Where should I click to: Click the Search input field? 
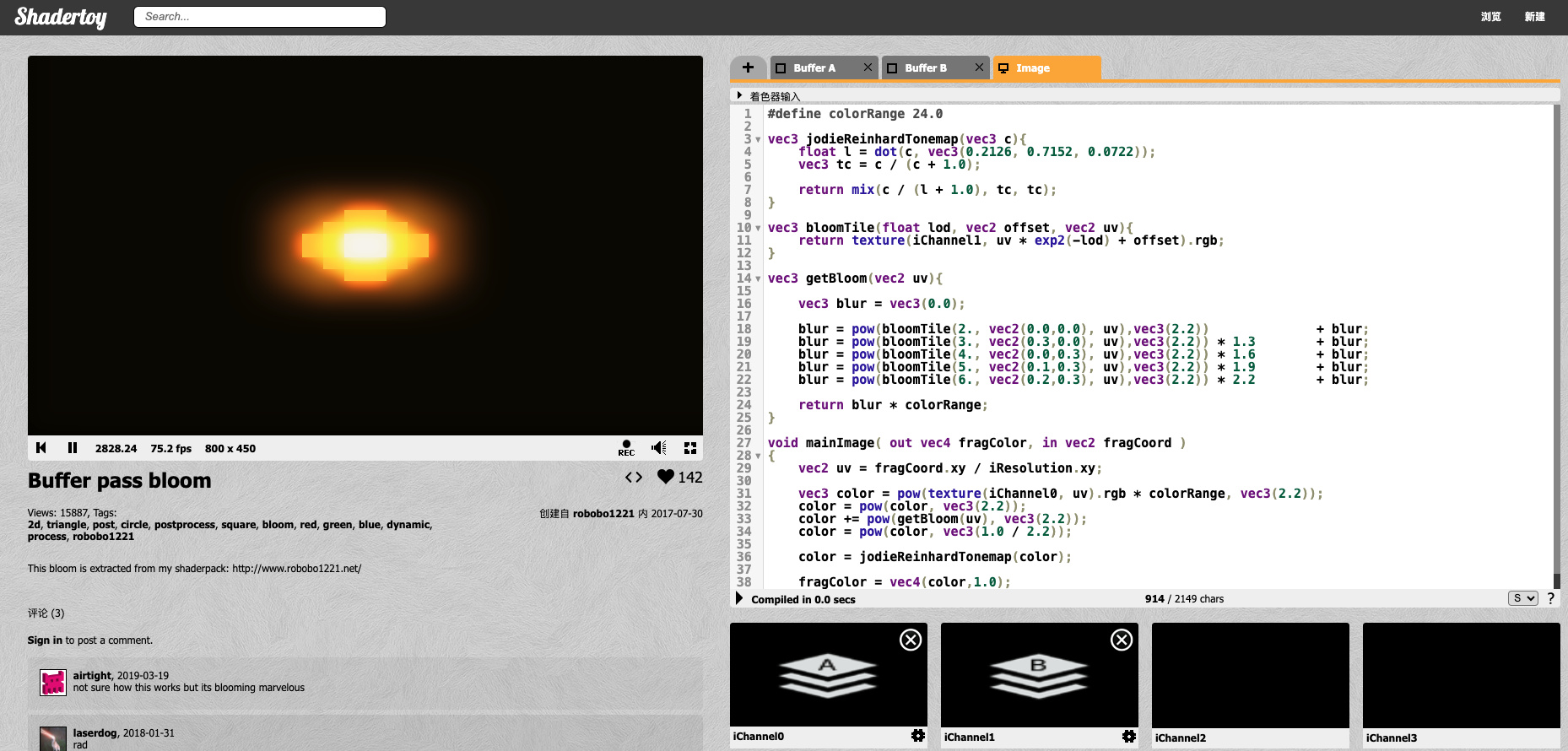(260, 17)
